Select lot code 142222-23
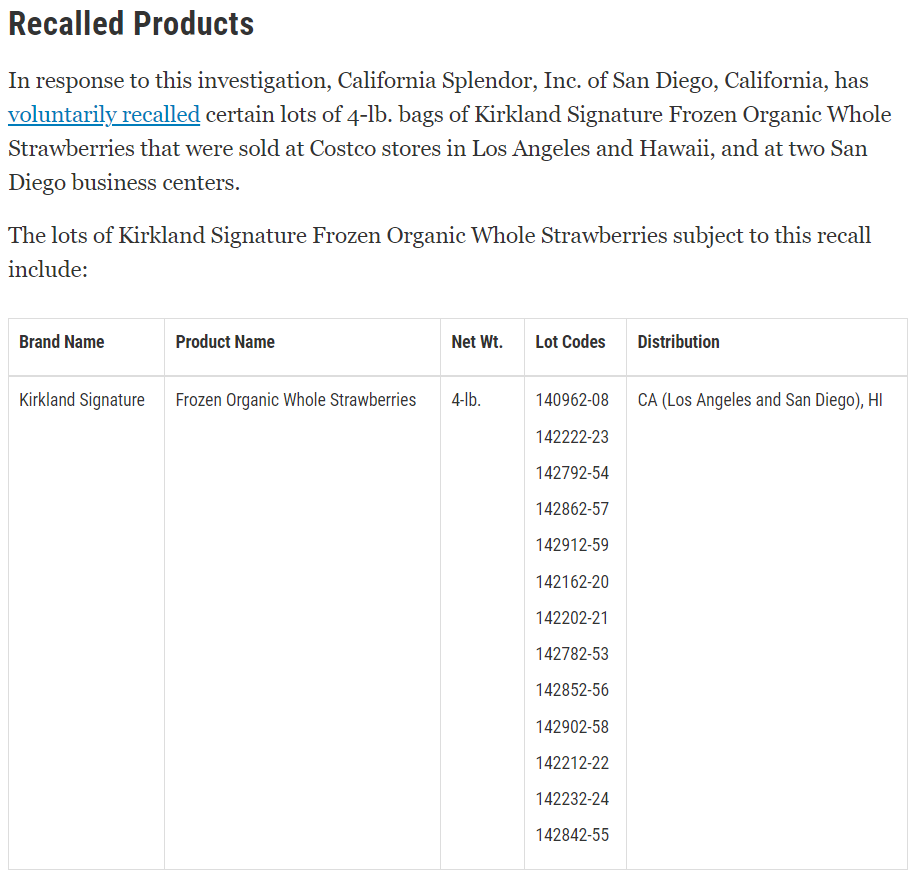 pos(572,437)
